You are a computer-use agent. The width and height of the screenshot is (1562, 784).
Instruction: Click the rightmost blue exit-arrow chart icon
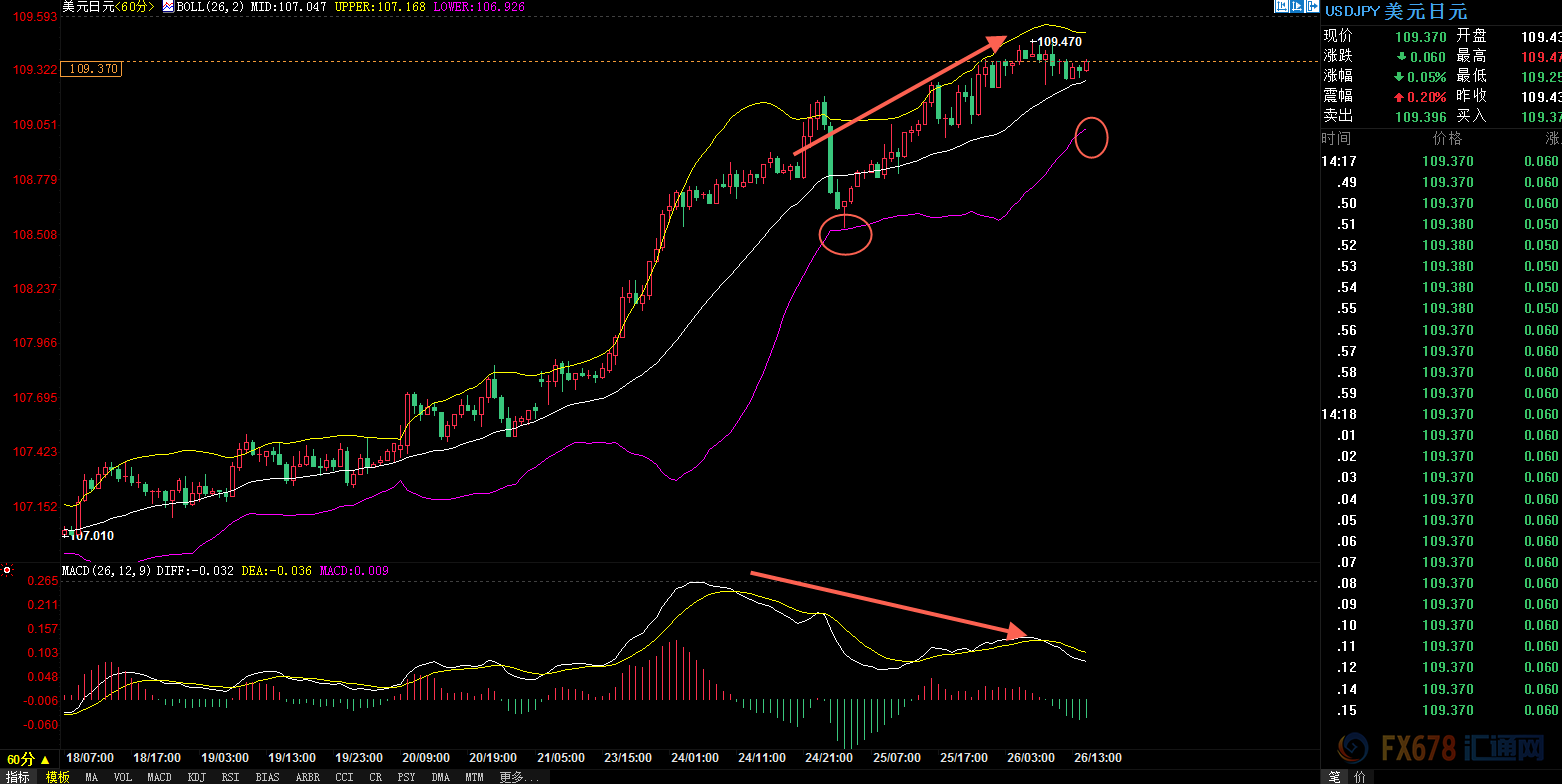tap(1311, 6)
